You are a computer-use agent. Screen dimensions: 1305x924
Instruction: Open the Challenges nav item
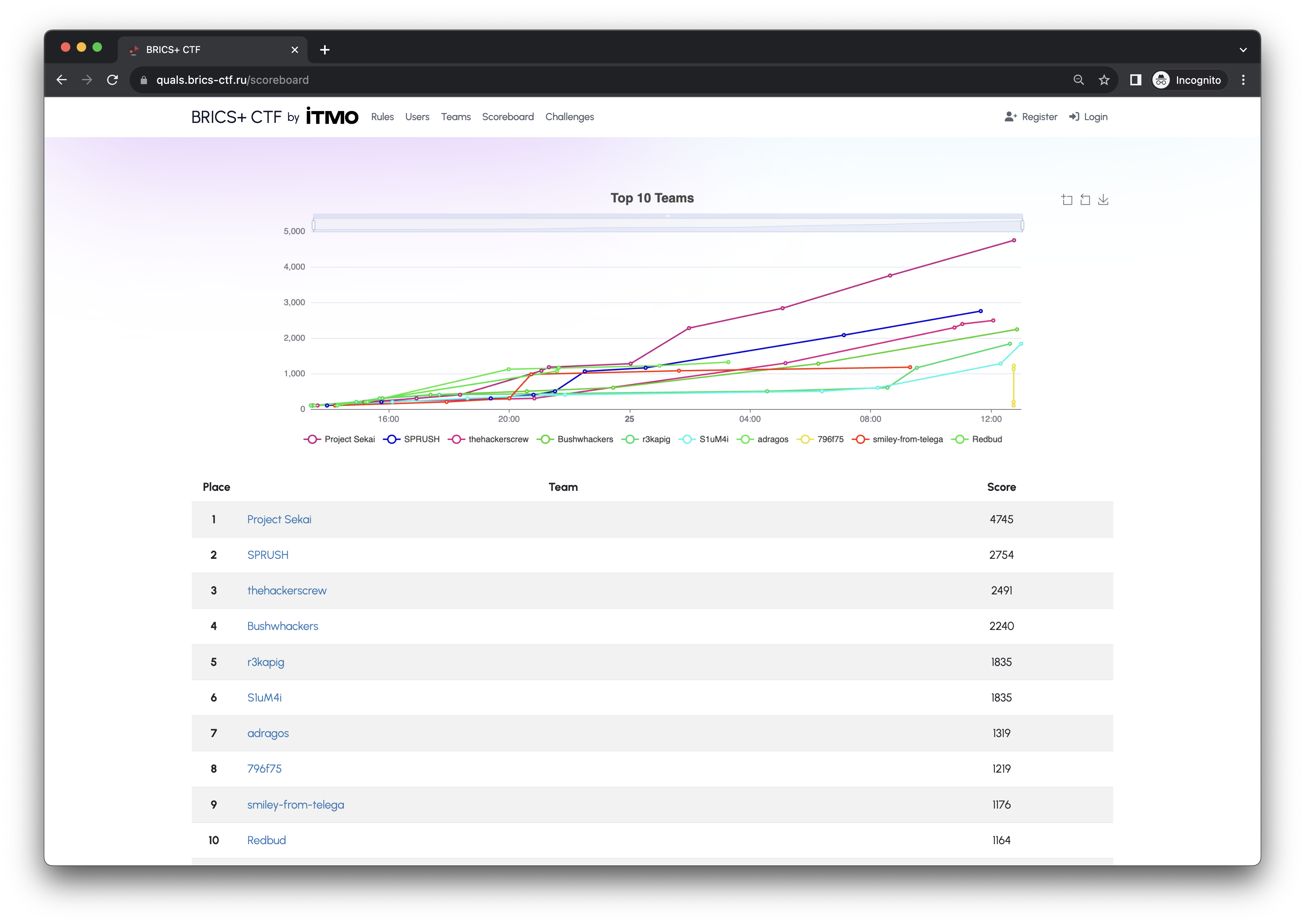[570, 117]
